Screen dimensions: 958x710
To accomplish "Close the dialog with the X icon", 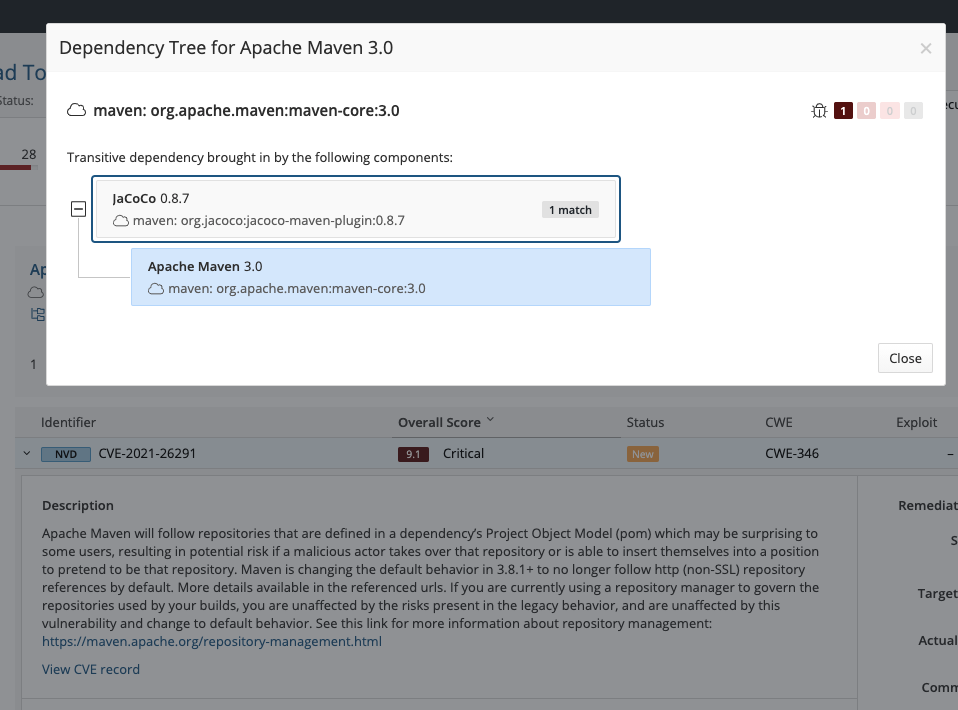I will [926, 48].
